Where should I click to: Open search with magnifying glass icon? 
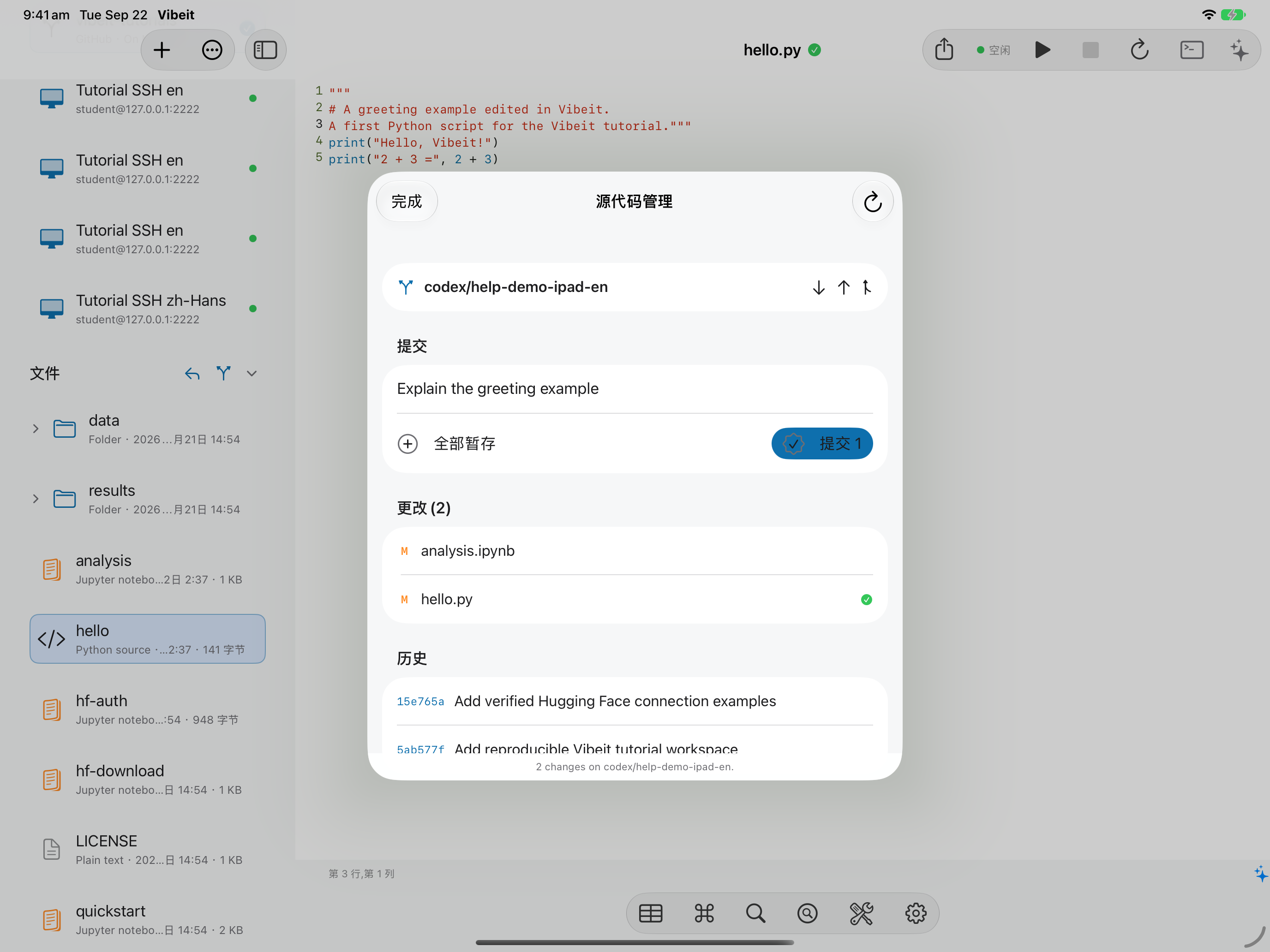click(755, 913)
